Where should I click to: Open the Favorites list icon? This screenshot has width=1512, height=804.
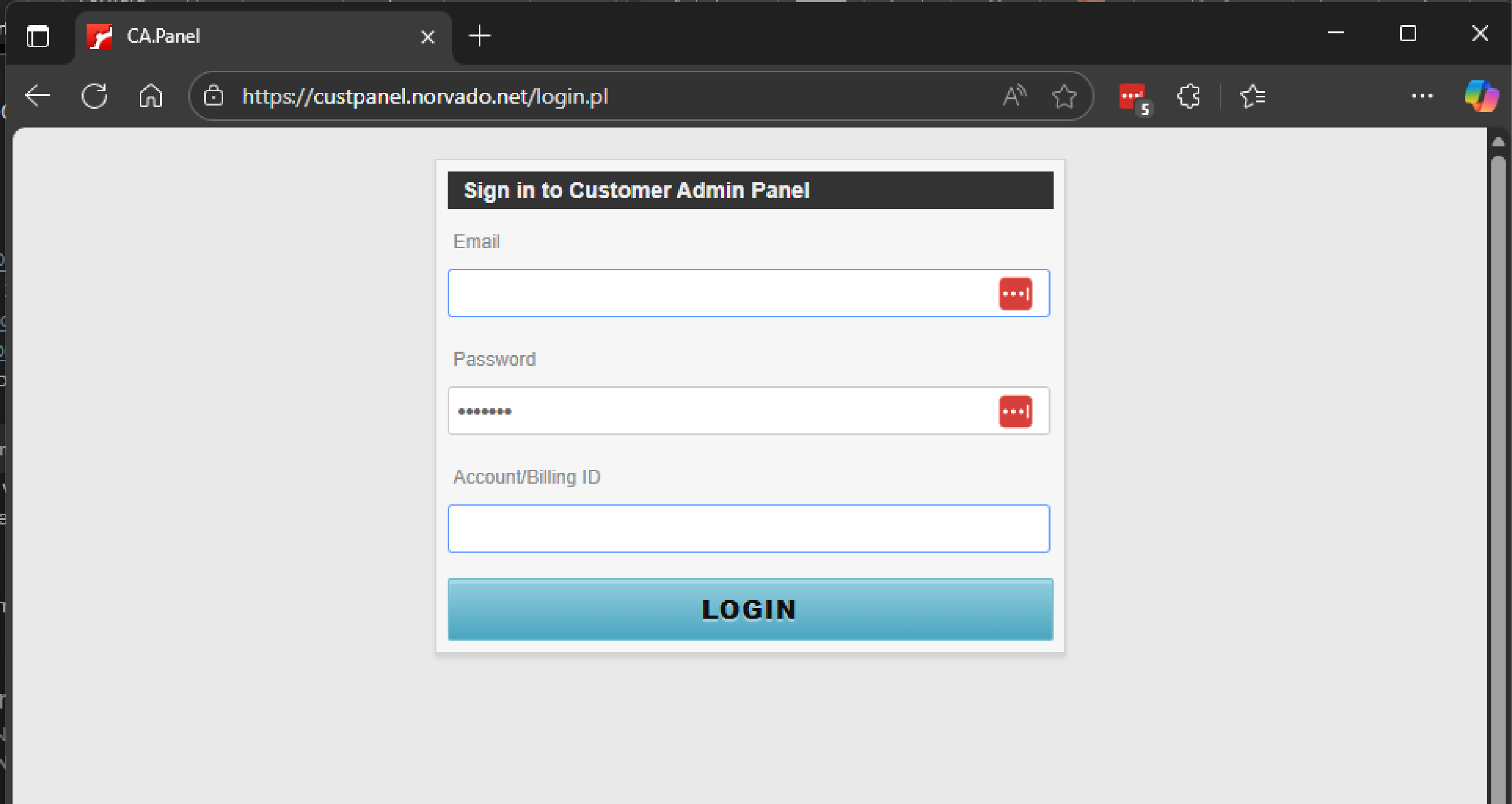pyautogui.click(x=1253, y=96)
